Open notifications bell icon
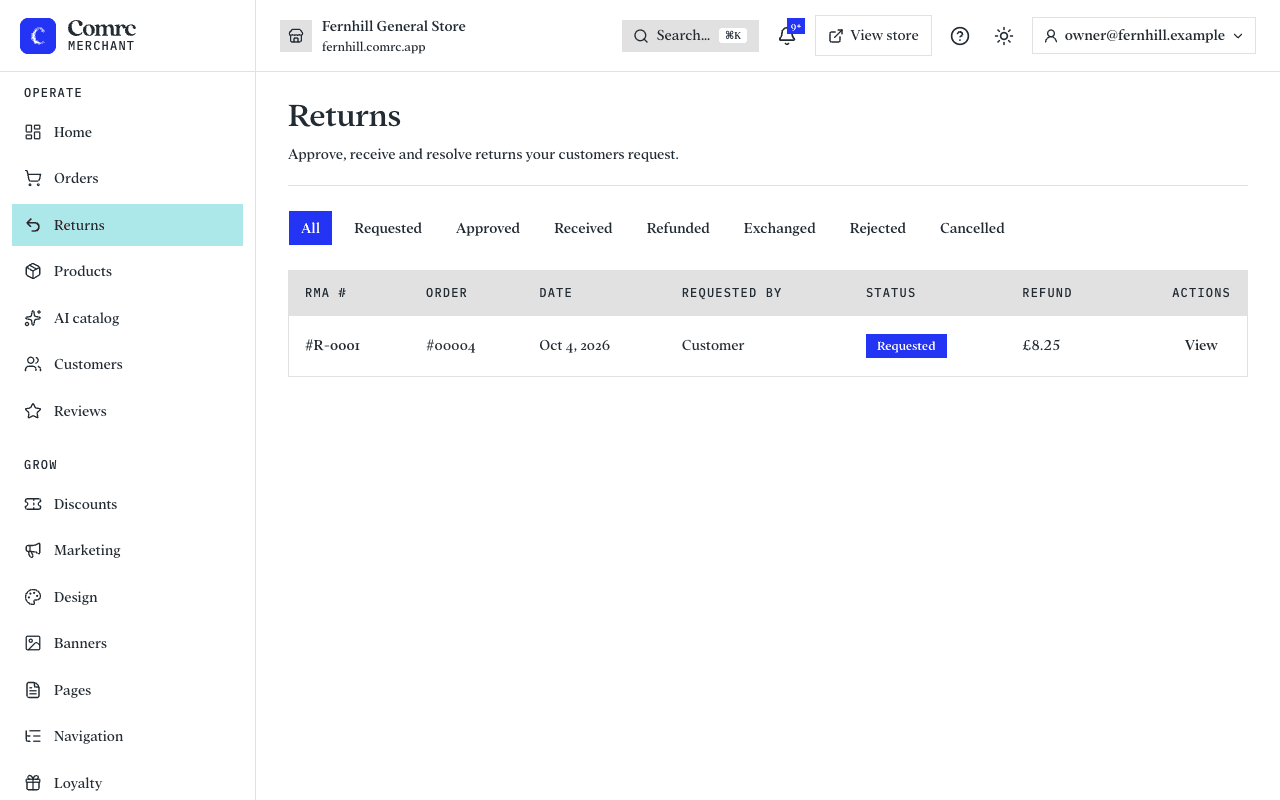 tap(787, 36)
